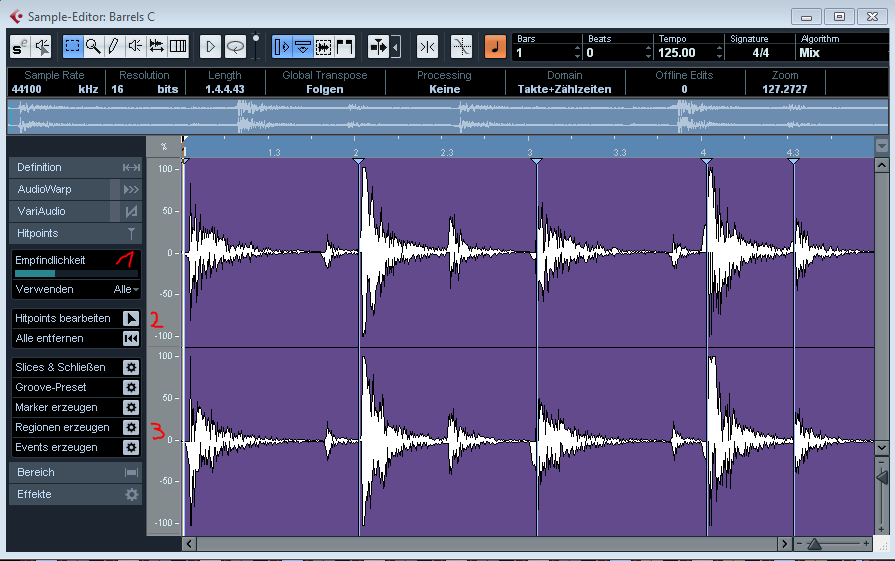Adjust the Empfindlichkeit sensitivity slider
This screenshot has height=561, width=895.
pos(75,274)
